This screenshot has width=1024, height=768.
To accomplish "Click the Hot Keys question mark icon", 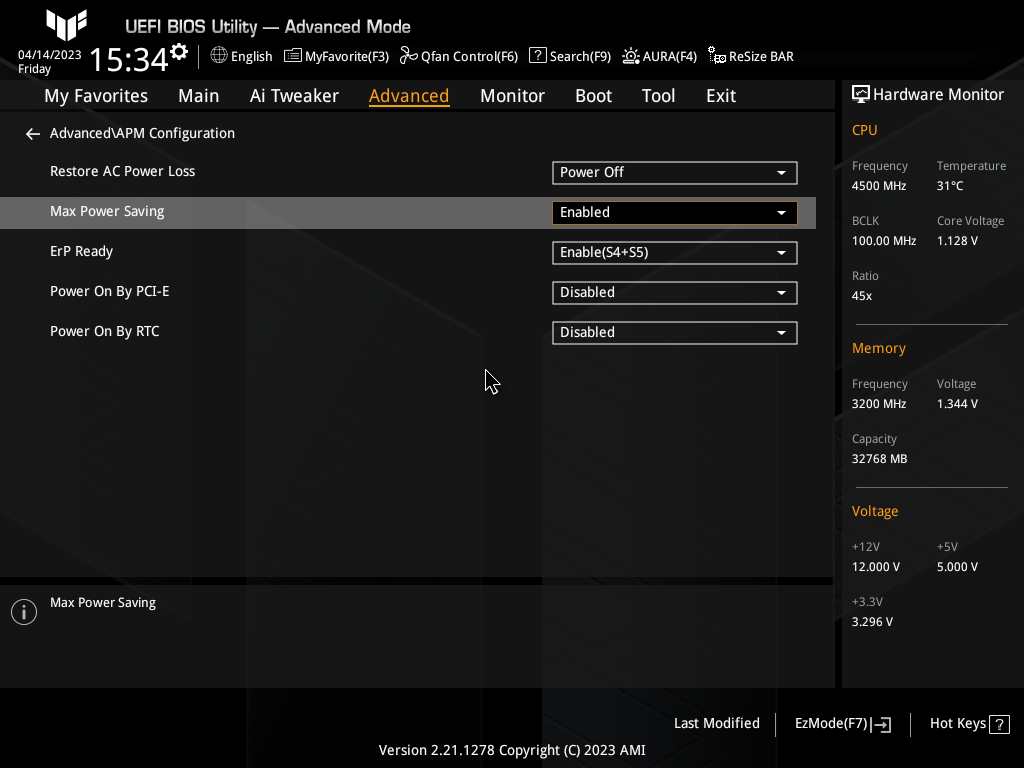I will [999, 724].
